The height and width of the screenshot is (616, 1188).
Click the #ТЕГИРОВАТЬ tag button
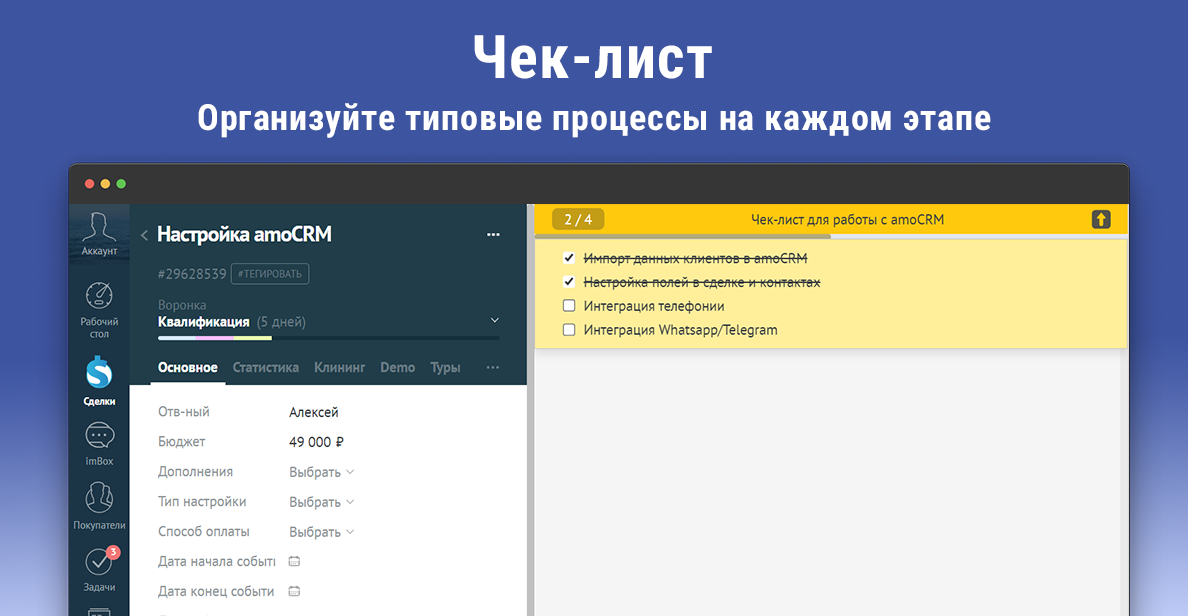[269, 274]
